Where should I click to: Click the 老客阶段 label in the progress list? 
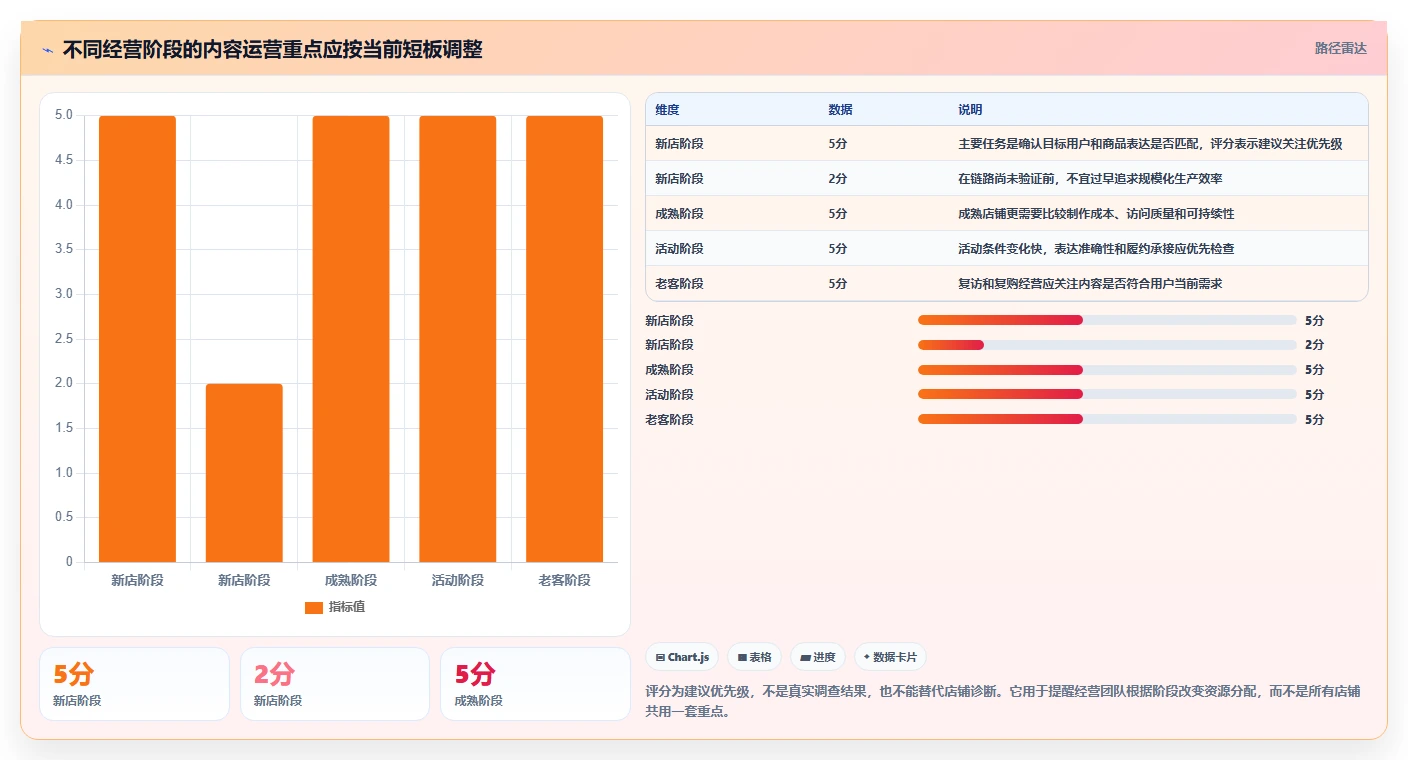click(x=669, y=420)
